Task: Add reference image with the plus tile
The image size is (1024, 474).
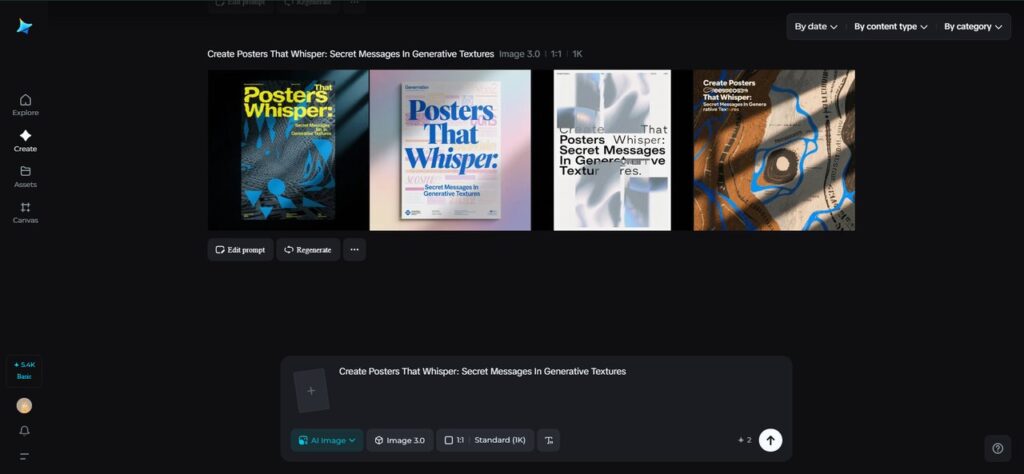Action: (x=311, y=391)
